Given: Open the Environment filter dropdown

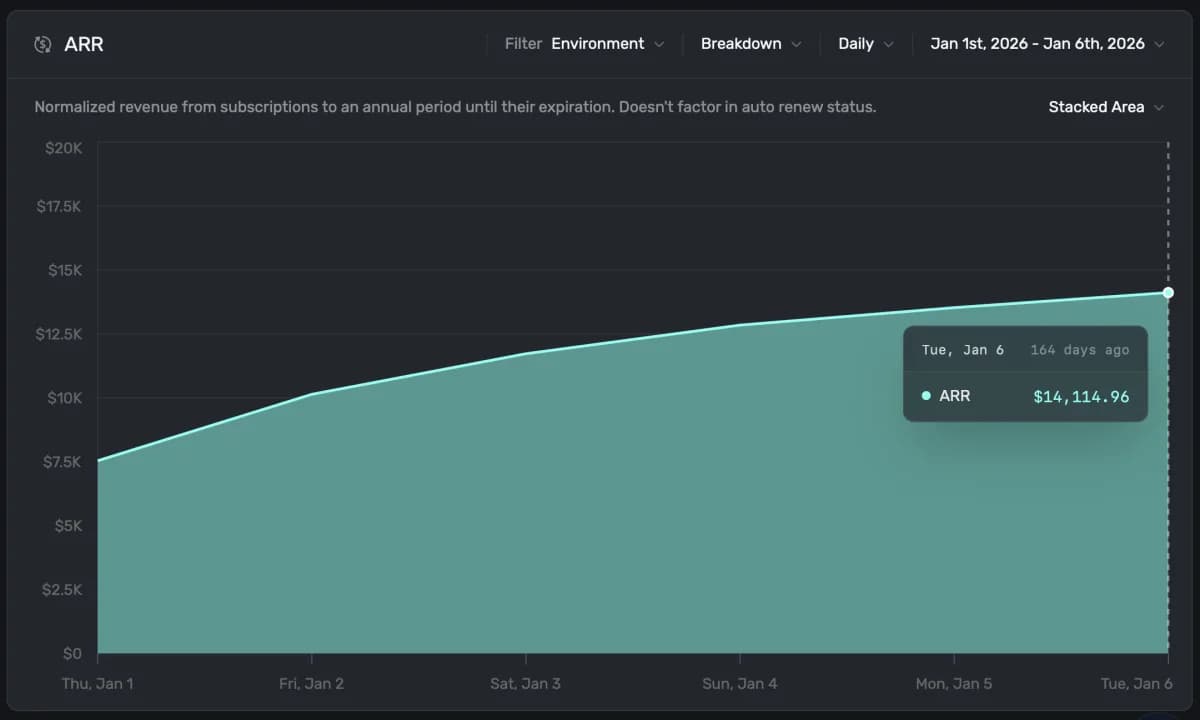Looking at the screenshot, I should tap(607, 44).
